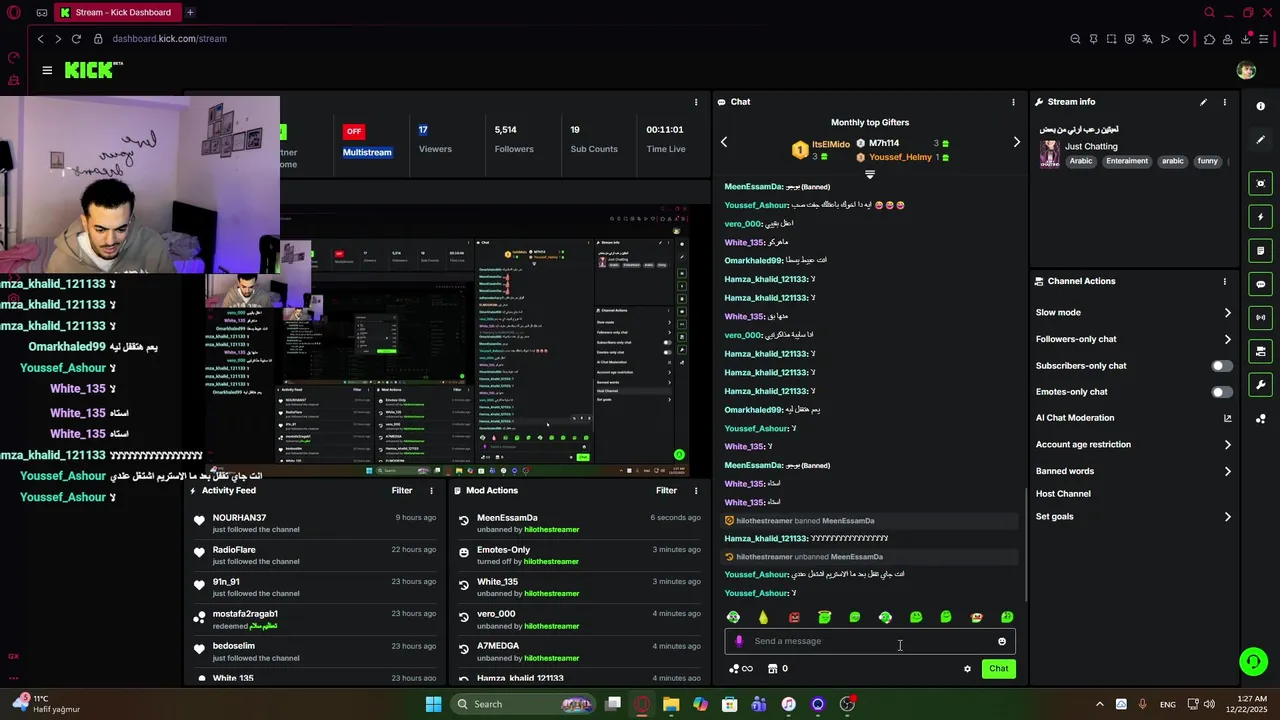Viewport: 1280px width, 720px height.
Task: Open Channel Actions panel options menu
Action: [x=1224, y=281]
